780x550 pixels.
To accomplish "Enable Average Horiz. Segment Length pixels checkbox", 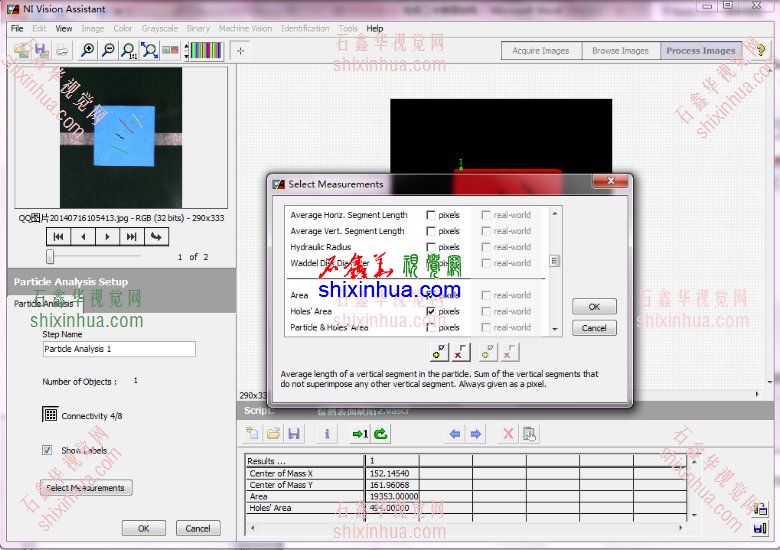I will click(x=431, y=215).
